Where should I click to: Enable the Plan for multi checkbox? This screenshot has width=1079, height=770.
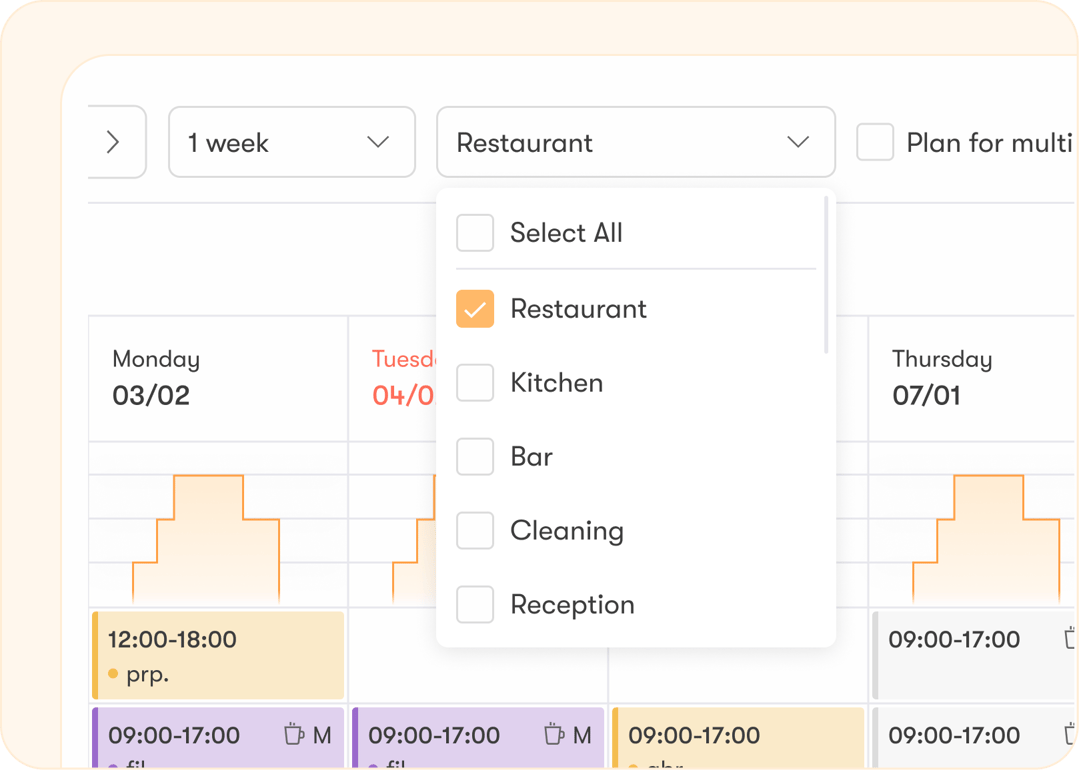[875, 142]
